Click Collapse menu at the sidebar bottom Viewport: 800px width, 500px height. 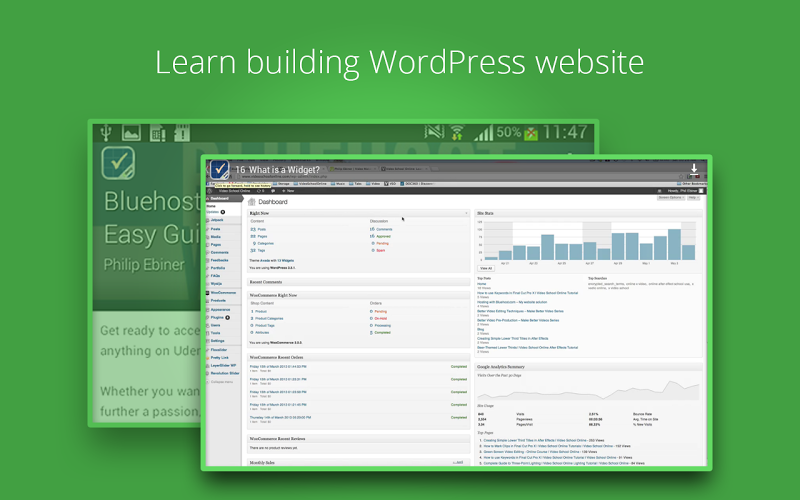pos(221,382)
